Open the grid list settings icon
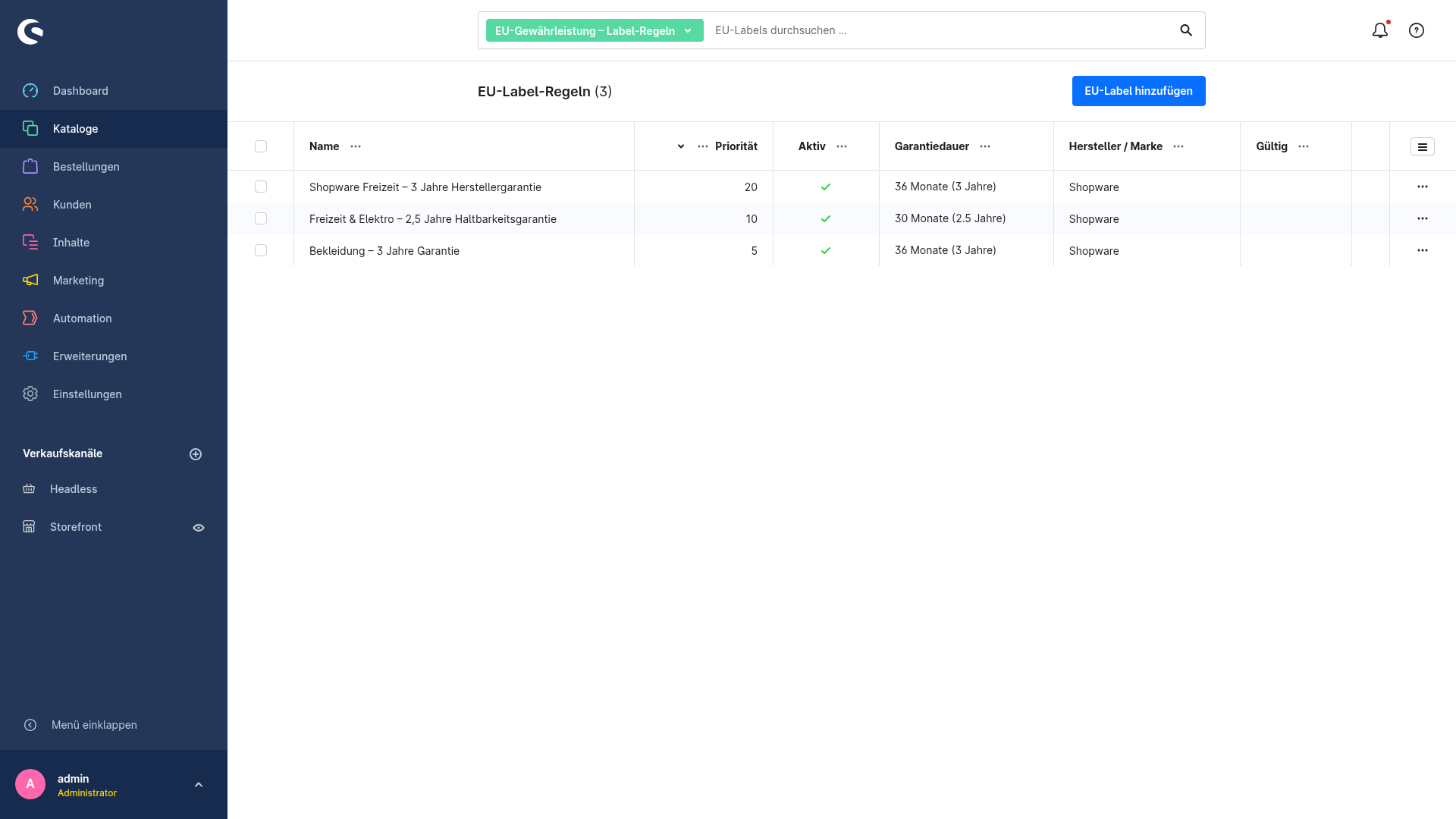1456x819 pixels. tap(1423, 146)
